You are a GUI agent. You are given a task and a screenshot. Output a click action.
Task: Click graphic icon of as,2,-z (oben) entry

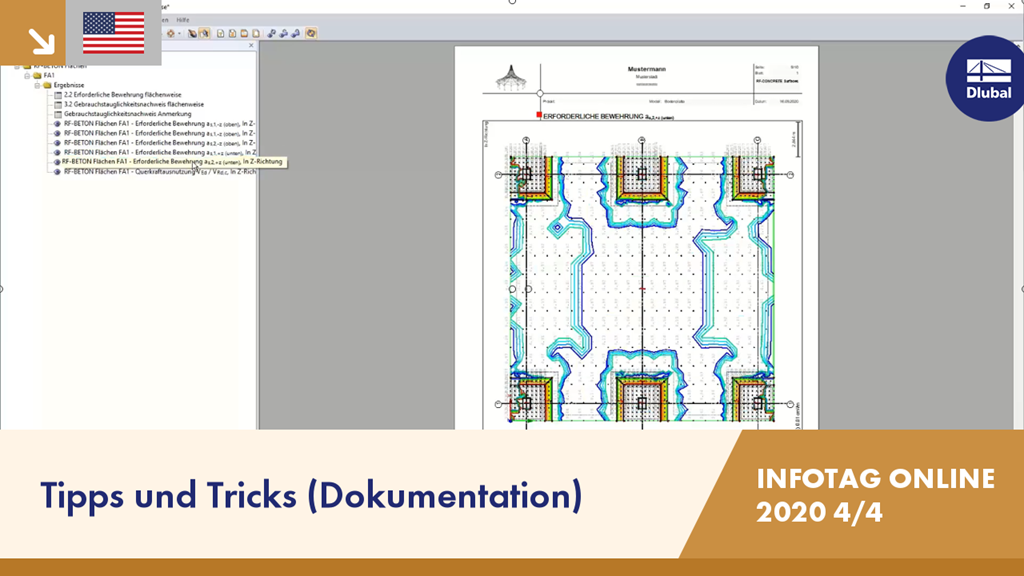click(x=57, y=143)
